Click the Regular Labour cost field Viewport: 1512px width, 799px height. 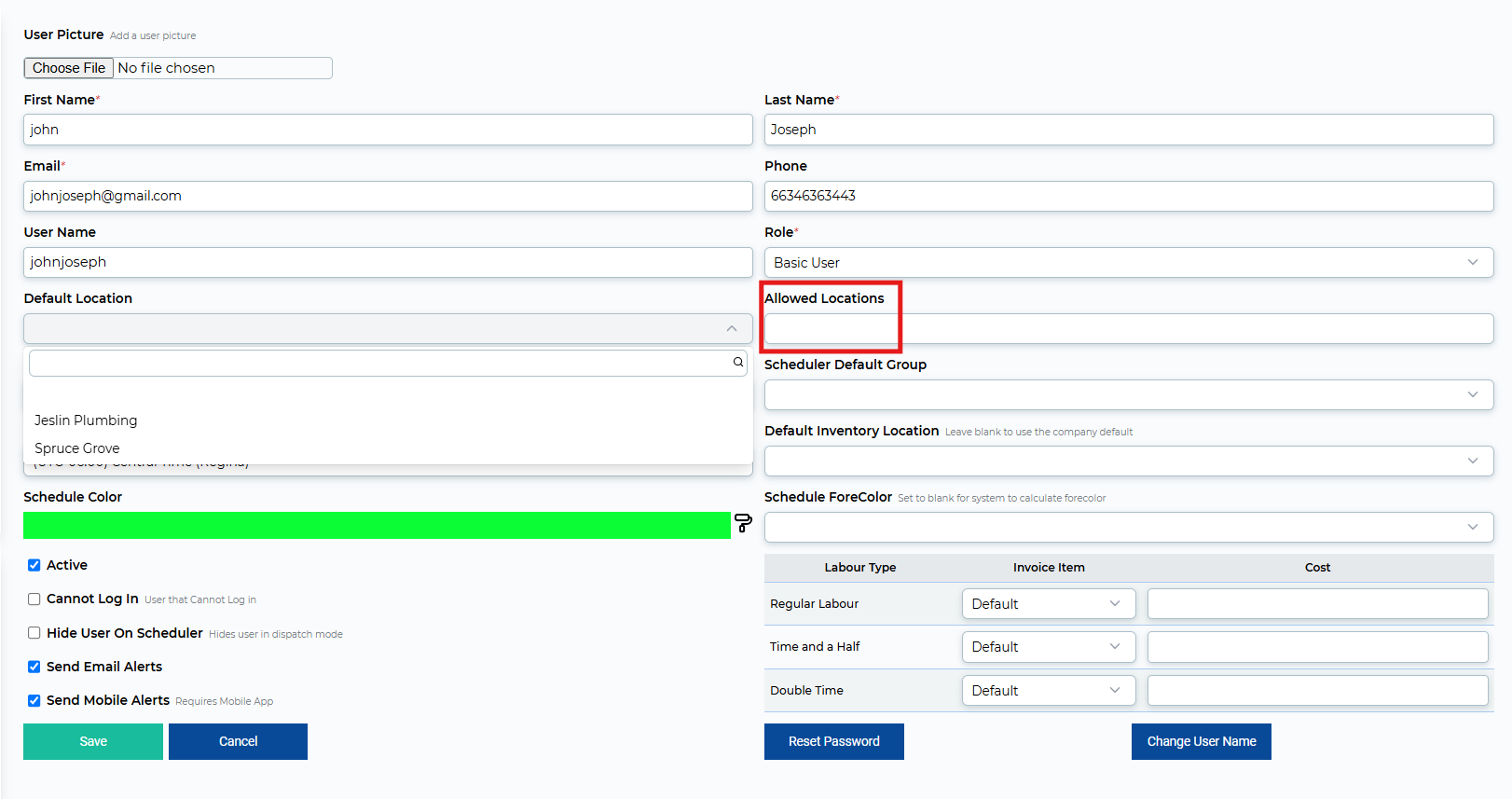click(1317, 603)
